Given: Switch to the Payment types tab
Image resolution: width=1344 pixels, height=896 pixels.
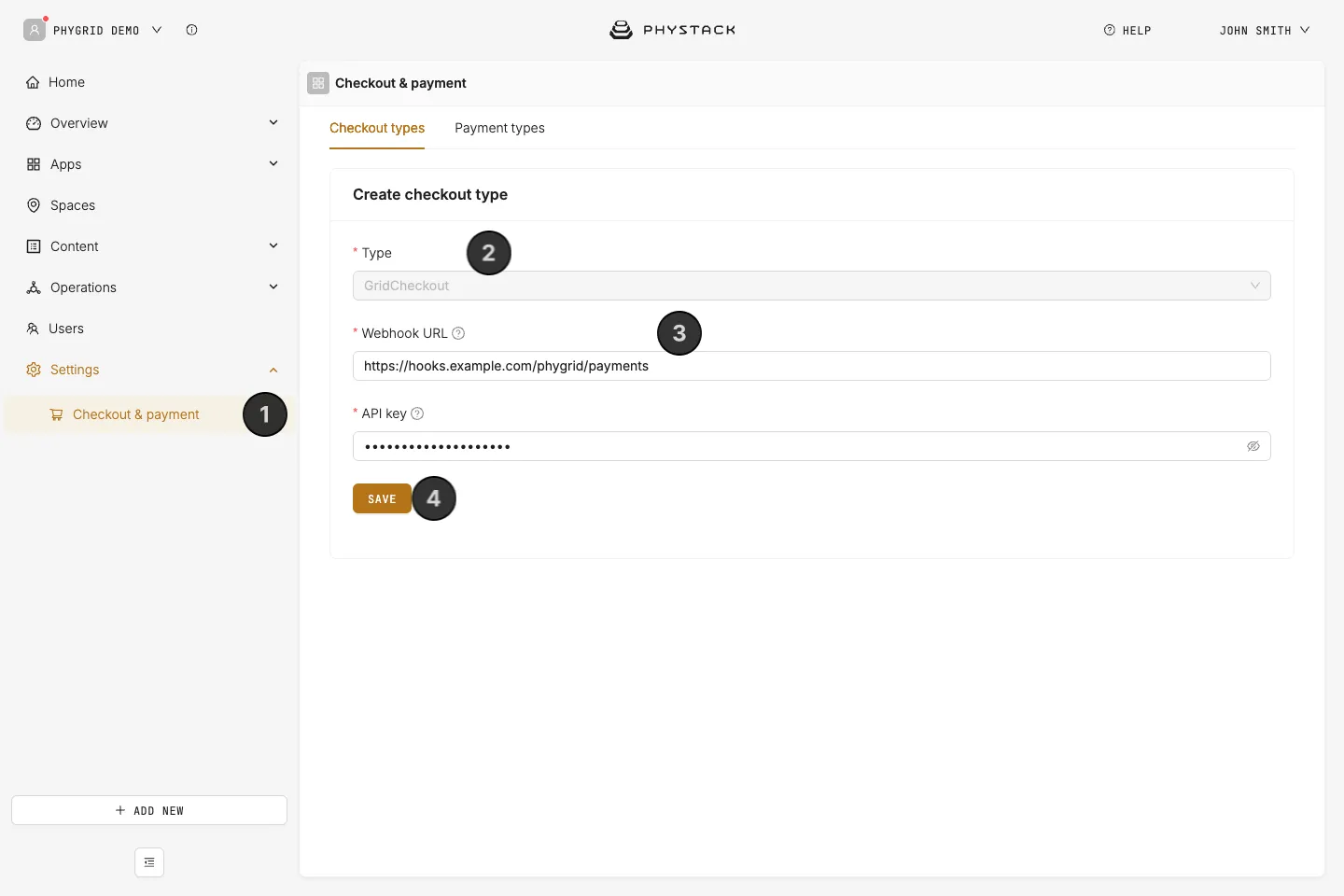Looking at the screenshot, I should [x=499, y=128].
